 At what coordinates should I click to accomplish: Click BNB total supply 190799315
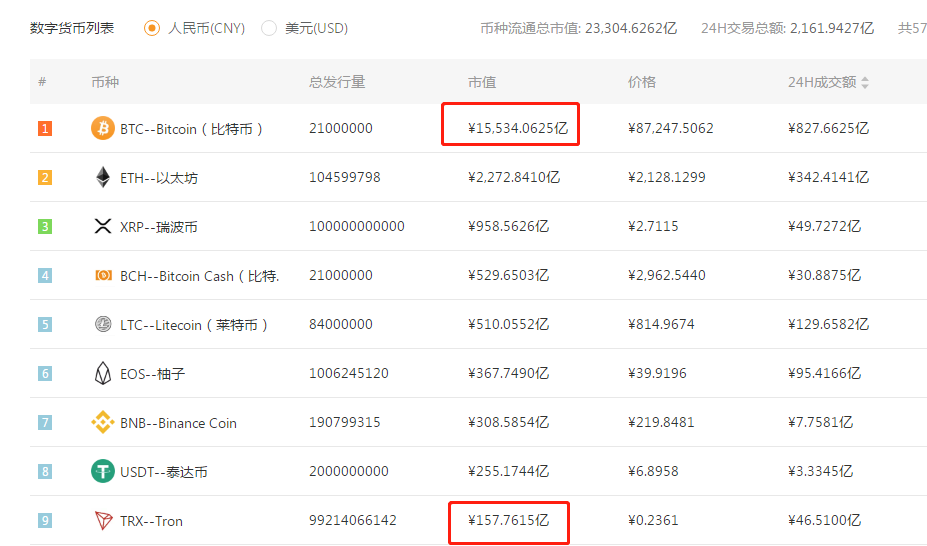pyautogui.click(x=345, y=422)
